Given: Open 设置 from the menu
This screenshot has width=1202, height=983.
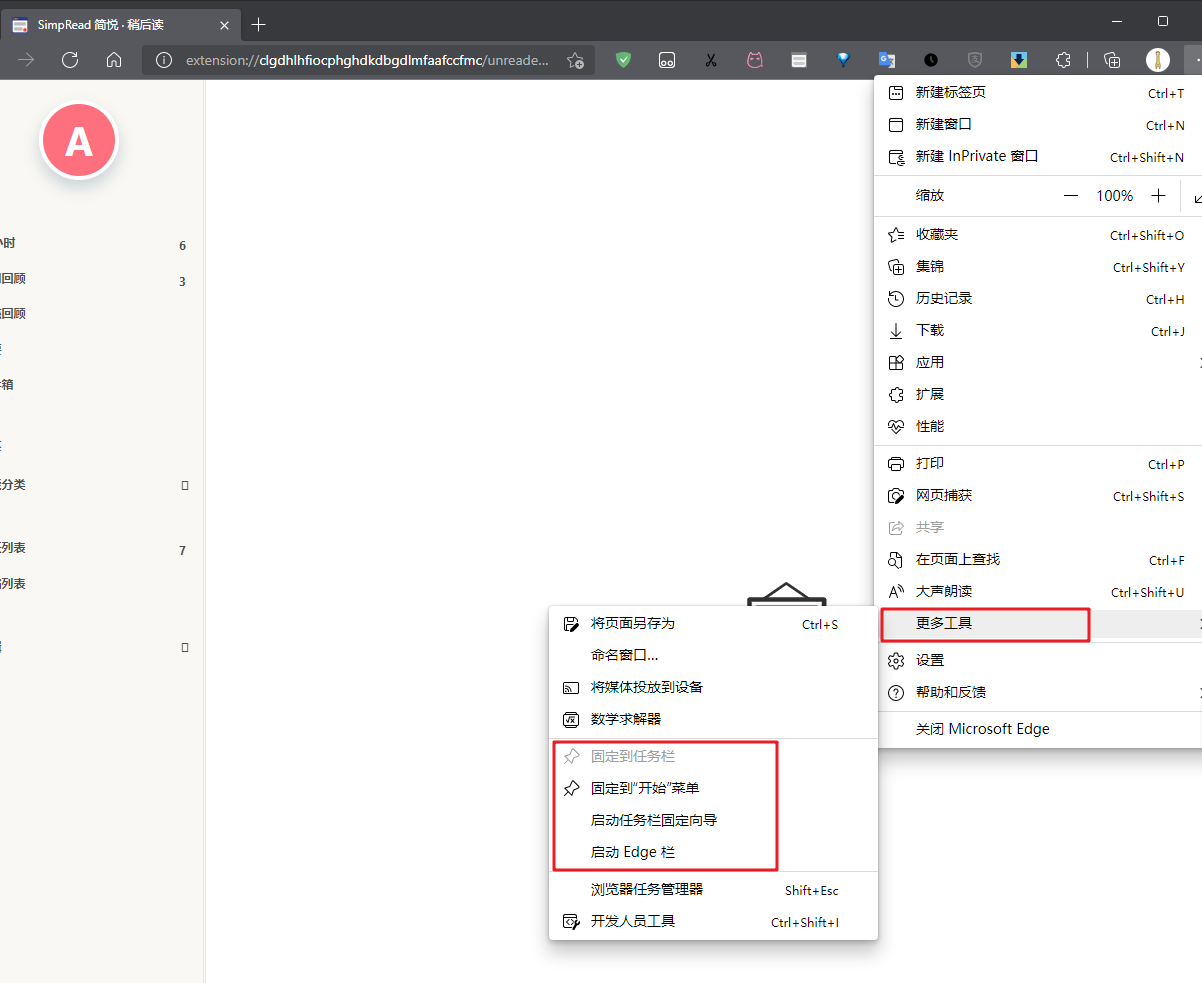Looking at the screenshot, I should tap(1038, 661).
